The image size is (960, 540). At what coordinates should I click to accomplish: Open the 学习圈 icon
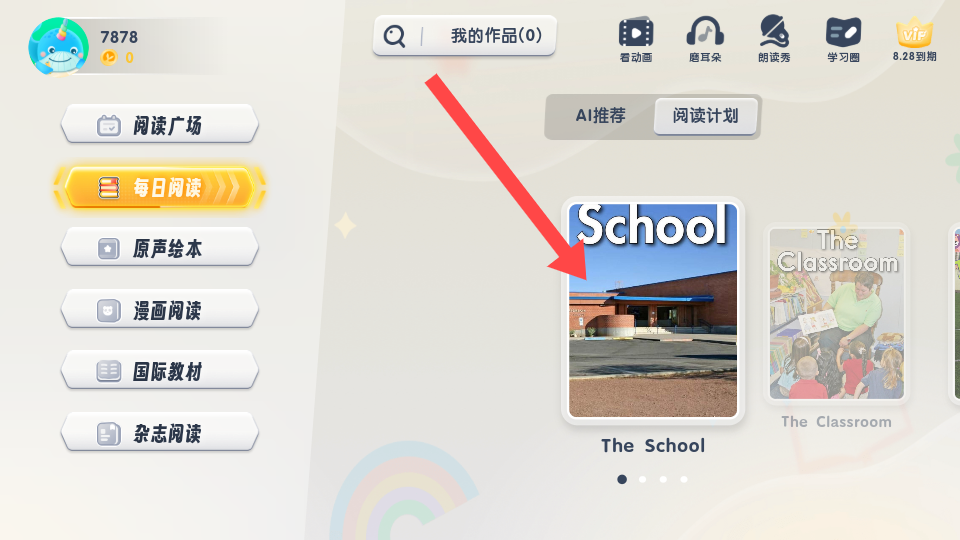843,32
